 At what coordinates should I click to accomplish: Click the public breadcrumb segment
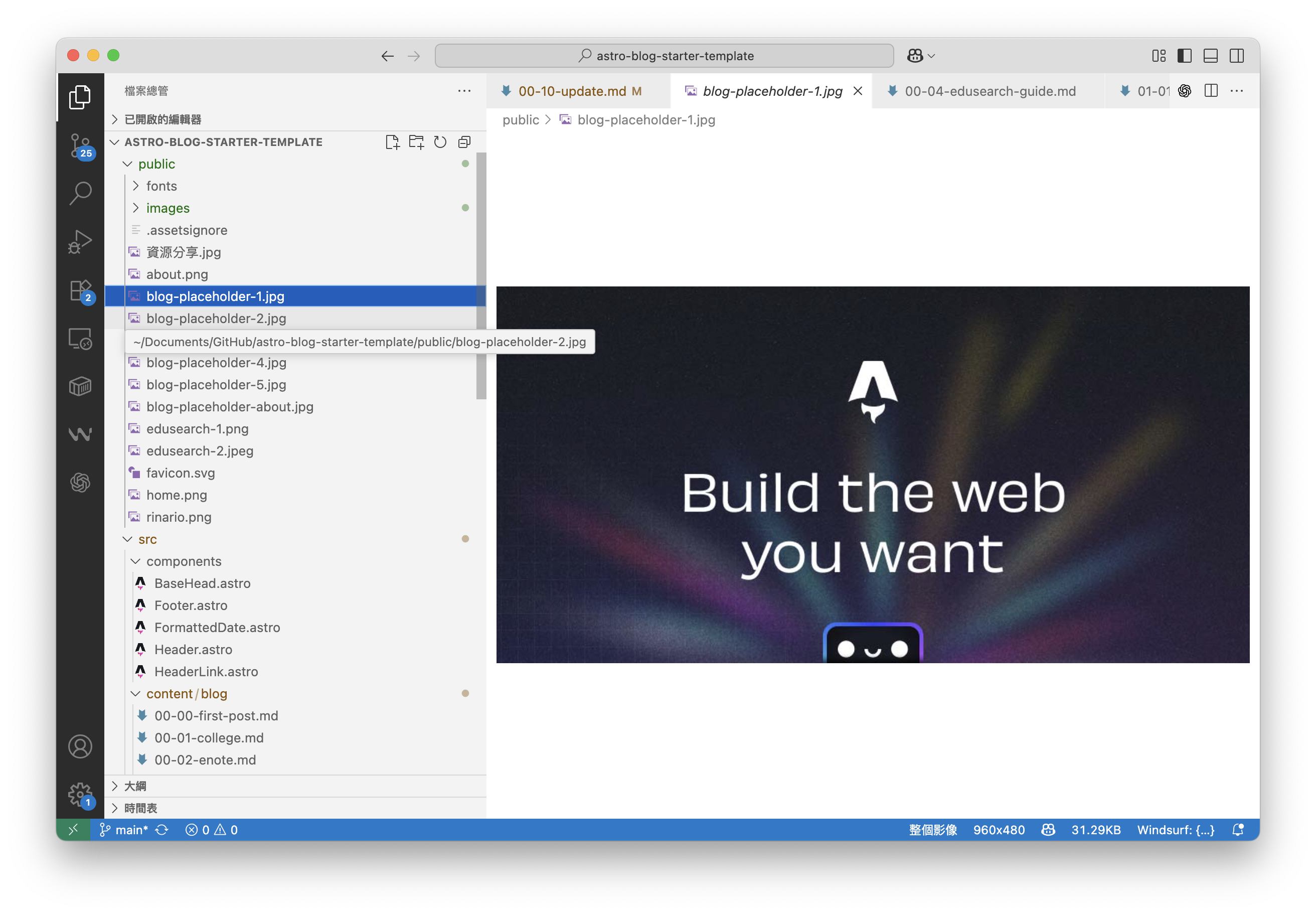(521, 120)
